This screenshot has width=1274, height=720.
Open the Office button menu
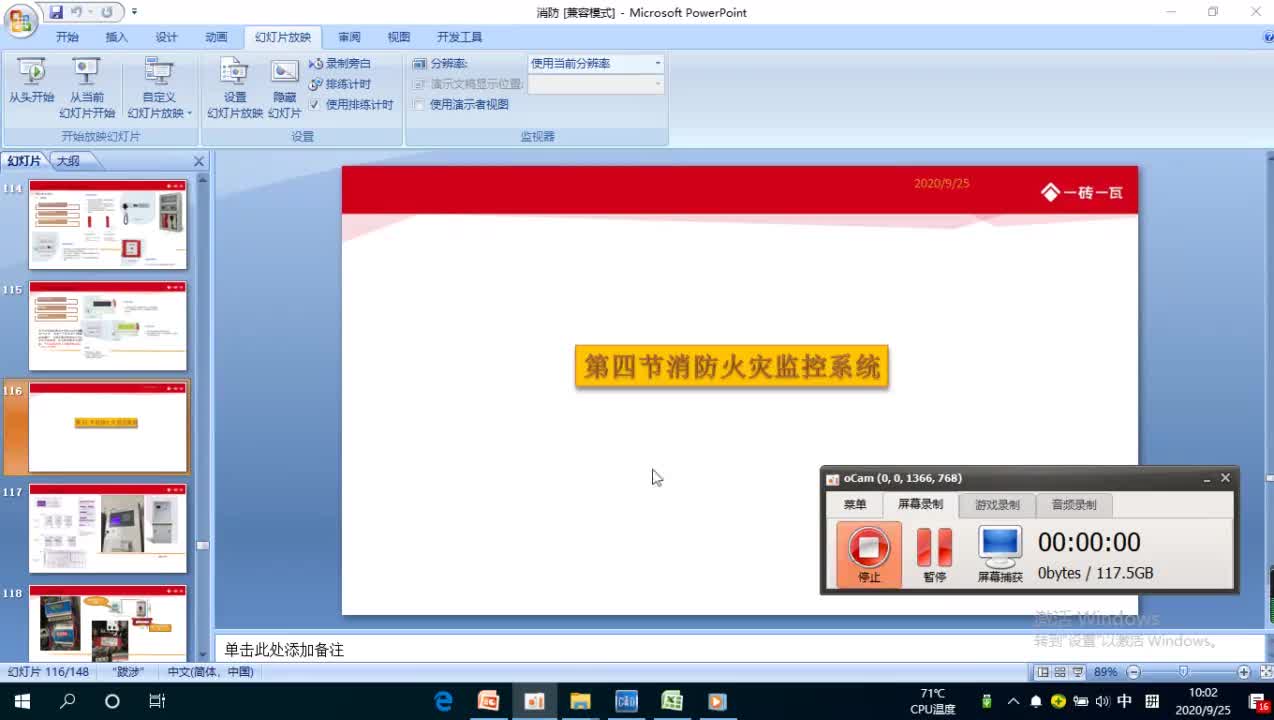click(20, 20)
